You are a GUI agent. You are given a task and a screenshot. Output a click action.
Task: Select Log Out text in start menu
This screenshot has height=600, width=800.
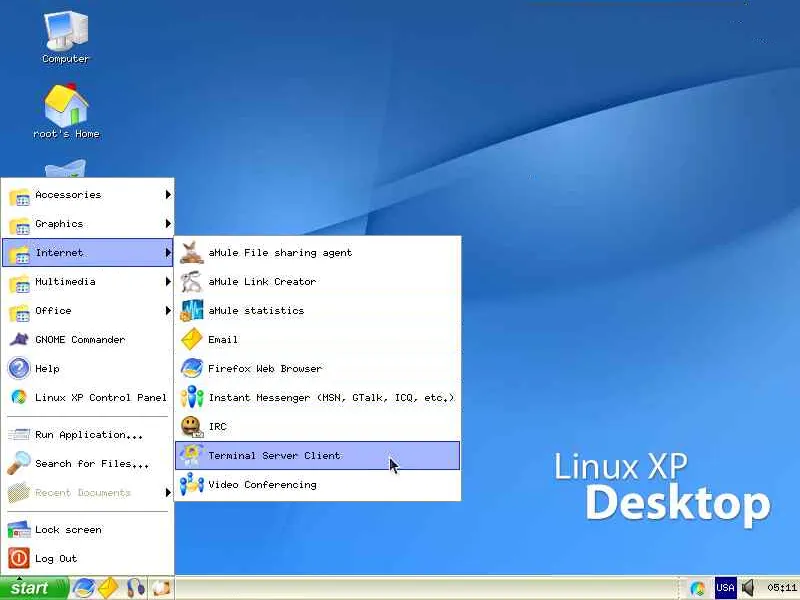pyautogui.click(x=56, y=559)
